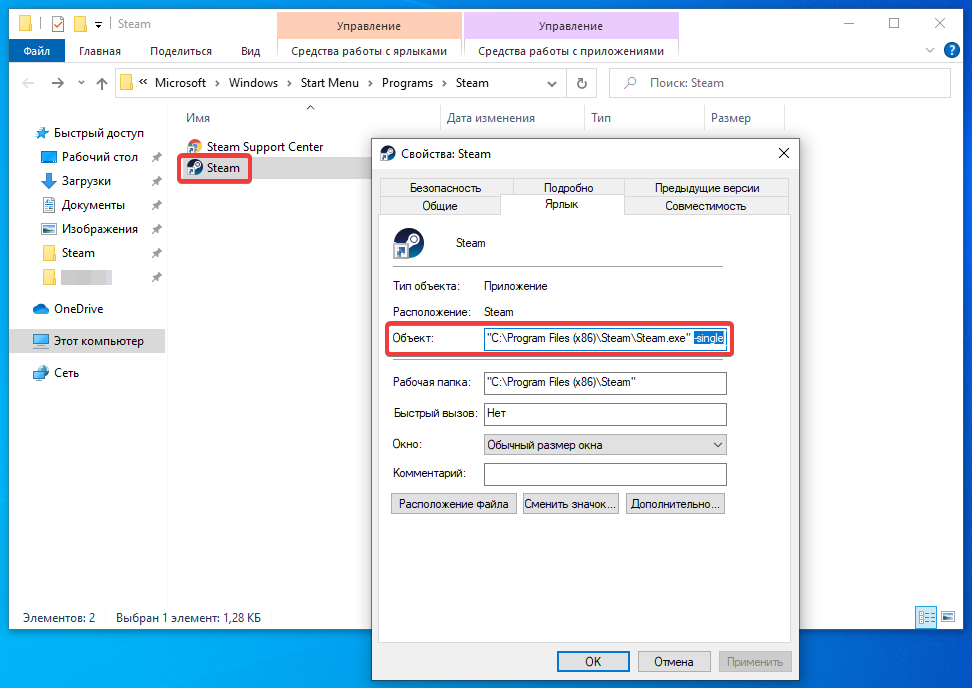The height and width of the screenshot is (688, 972).
Task: Click OK in the Properties dialog
Action: 593,661
